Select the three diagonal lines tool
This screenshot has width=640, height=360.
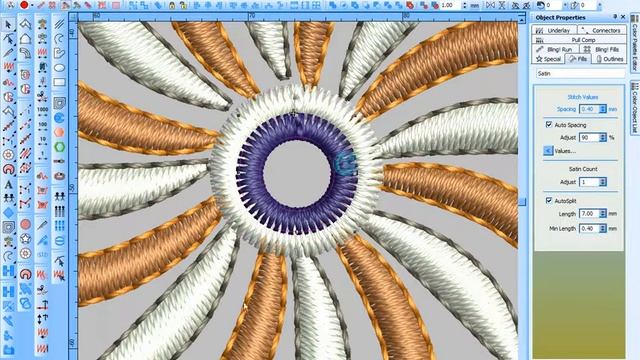[60, 24]
